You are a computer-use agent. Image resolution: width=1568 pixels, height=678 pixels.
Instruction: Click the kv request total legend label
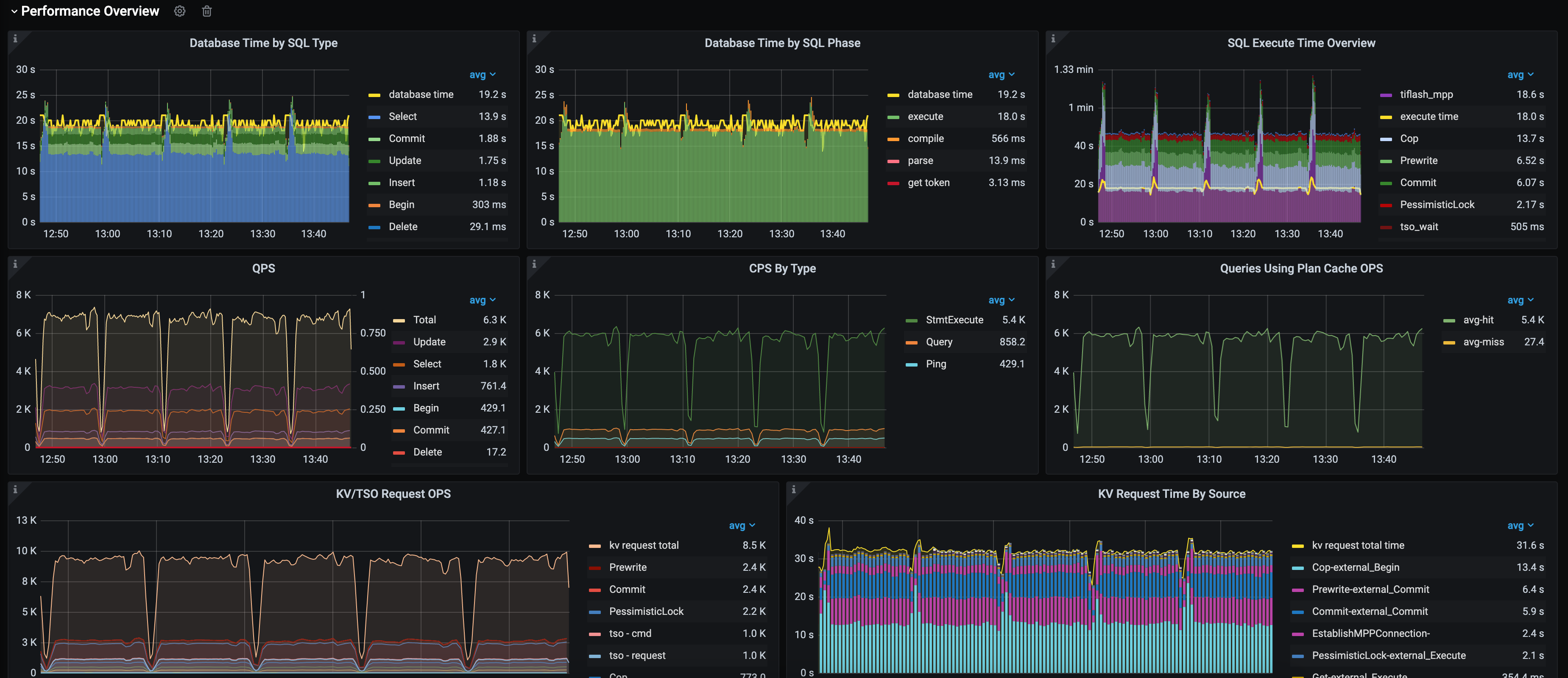tap(644, 545)
